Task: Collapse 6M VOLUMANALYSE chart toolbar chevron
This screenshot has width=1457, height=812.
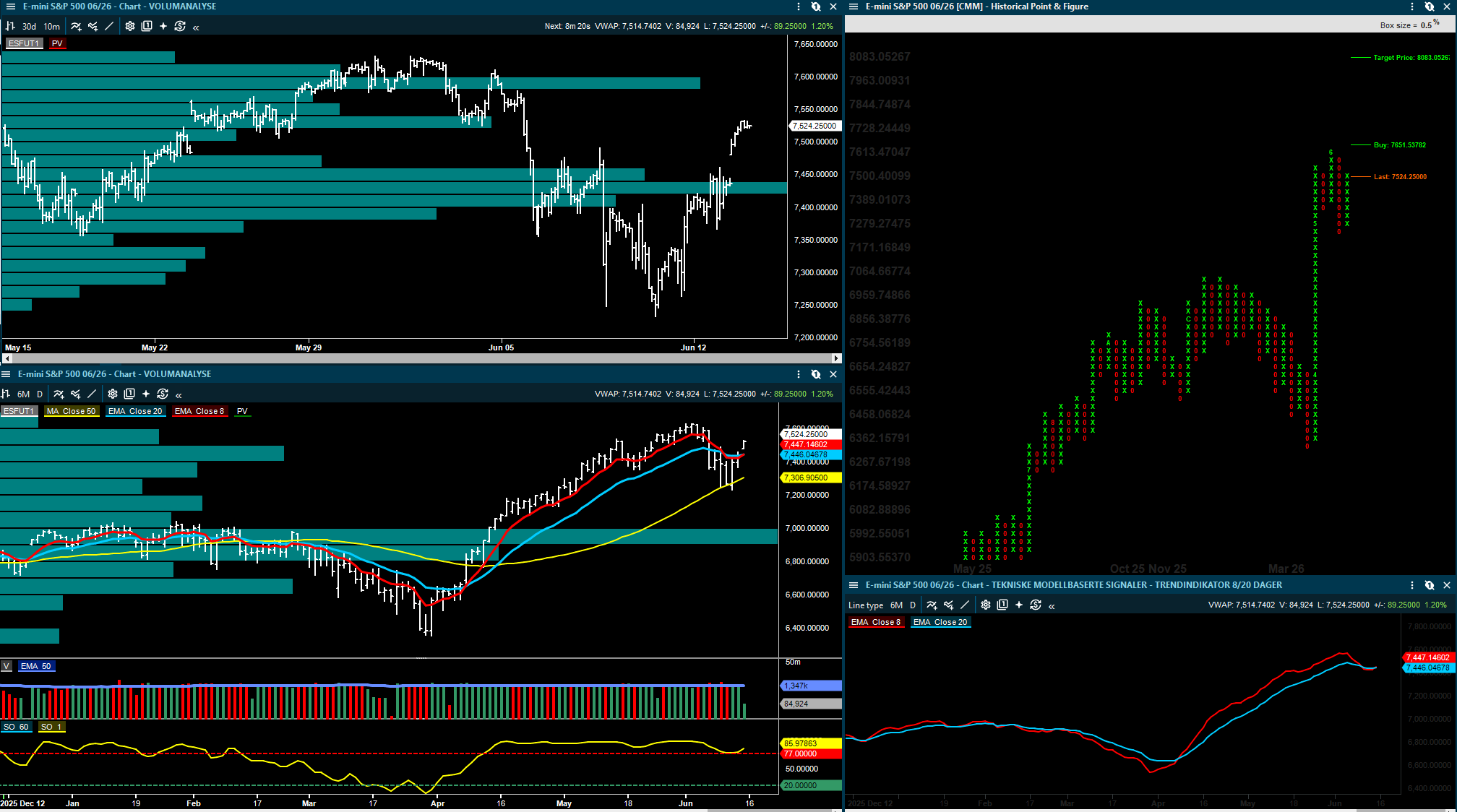Action: (x=179, y=395)
